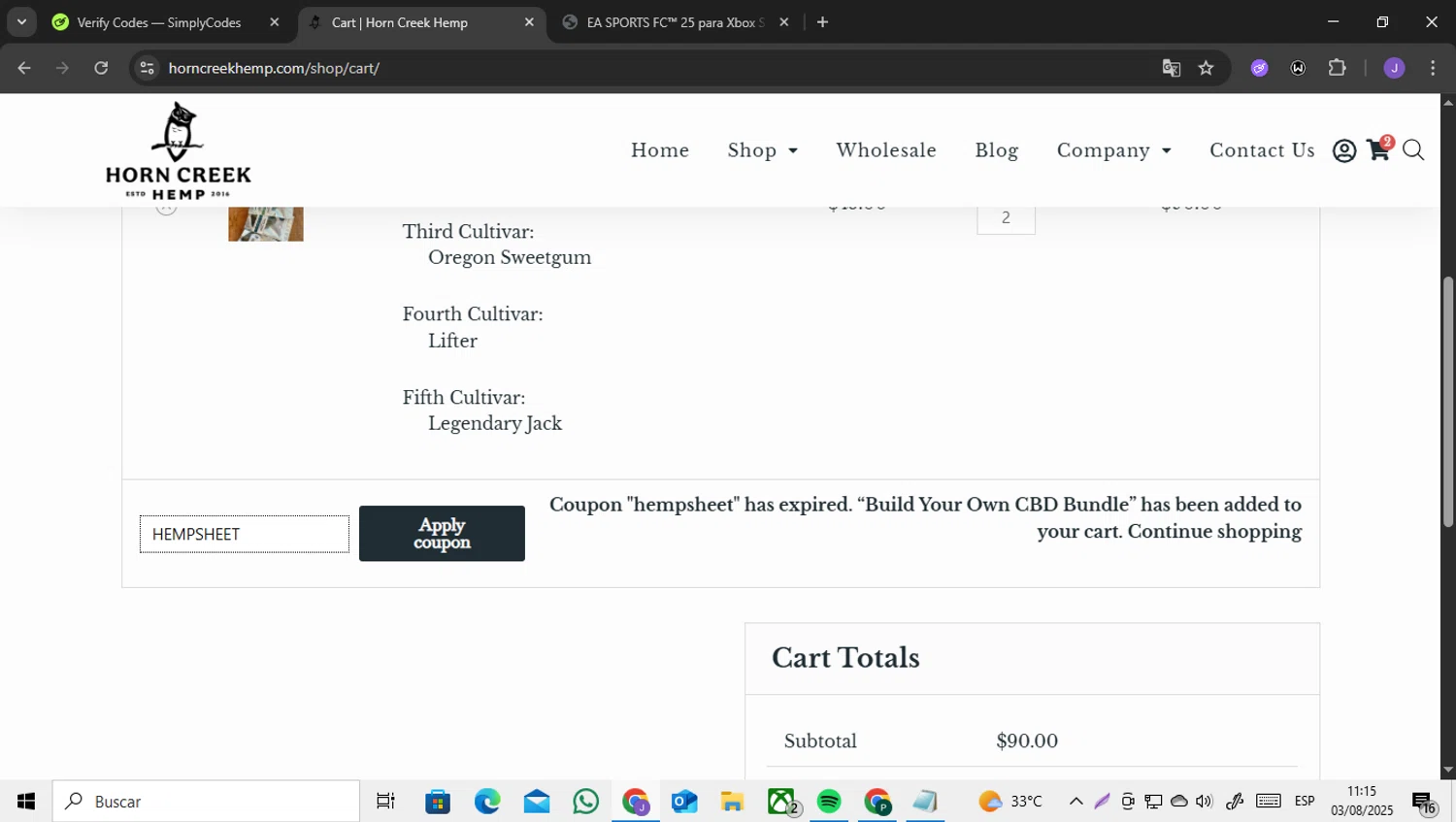Viewport: 1456px width, 822px height.
Task: Open the account profile icon
Action: point(1344,150)
